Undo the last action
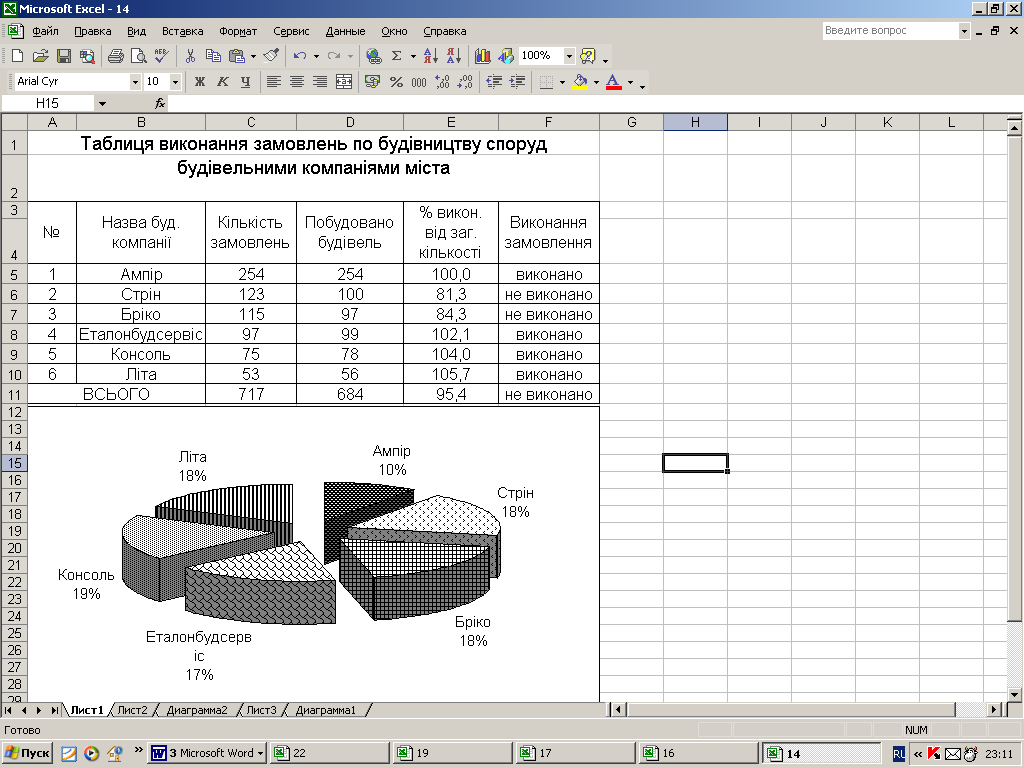 pos(300,56)
